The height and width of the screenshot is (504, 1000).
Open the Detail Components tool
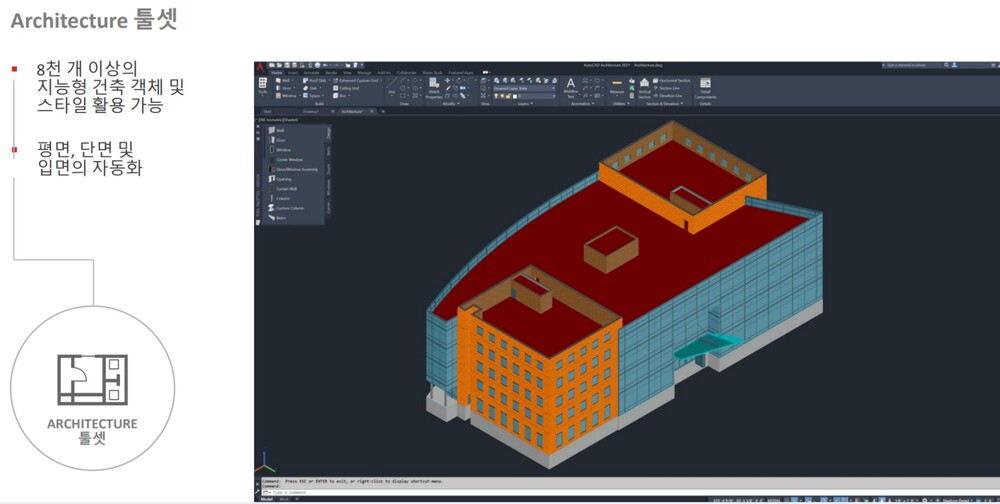pyautogui.click(x=705, y=87)
